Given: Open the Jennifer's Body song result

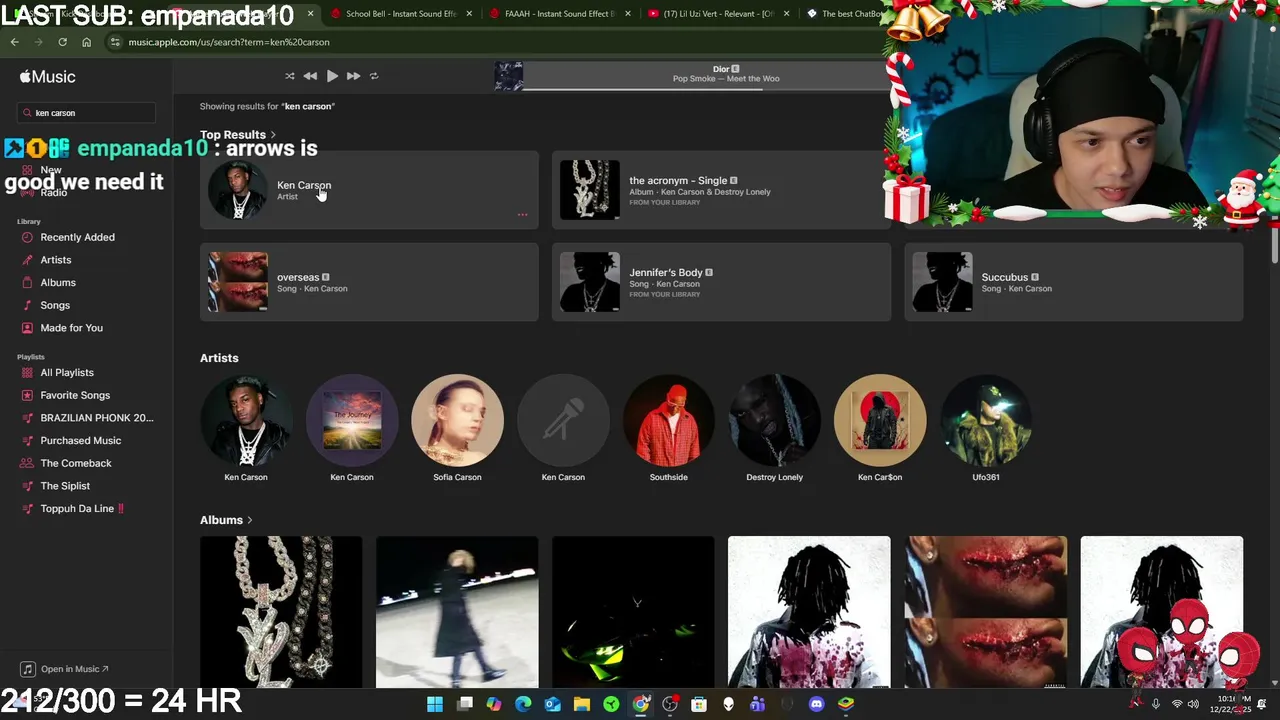Looking at the screenshot, I should [x=721, y=282].
